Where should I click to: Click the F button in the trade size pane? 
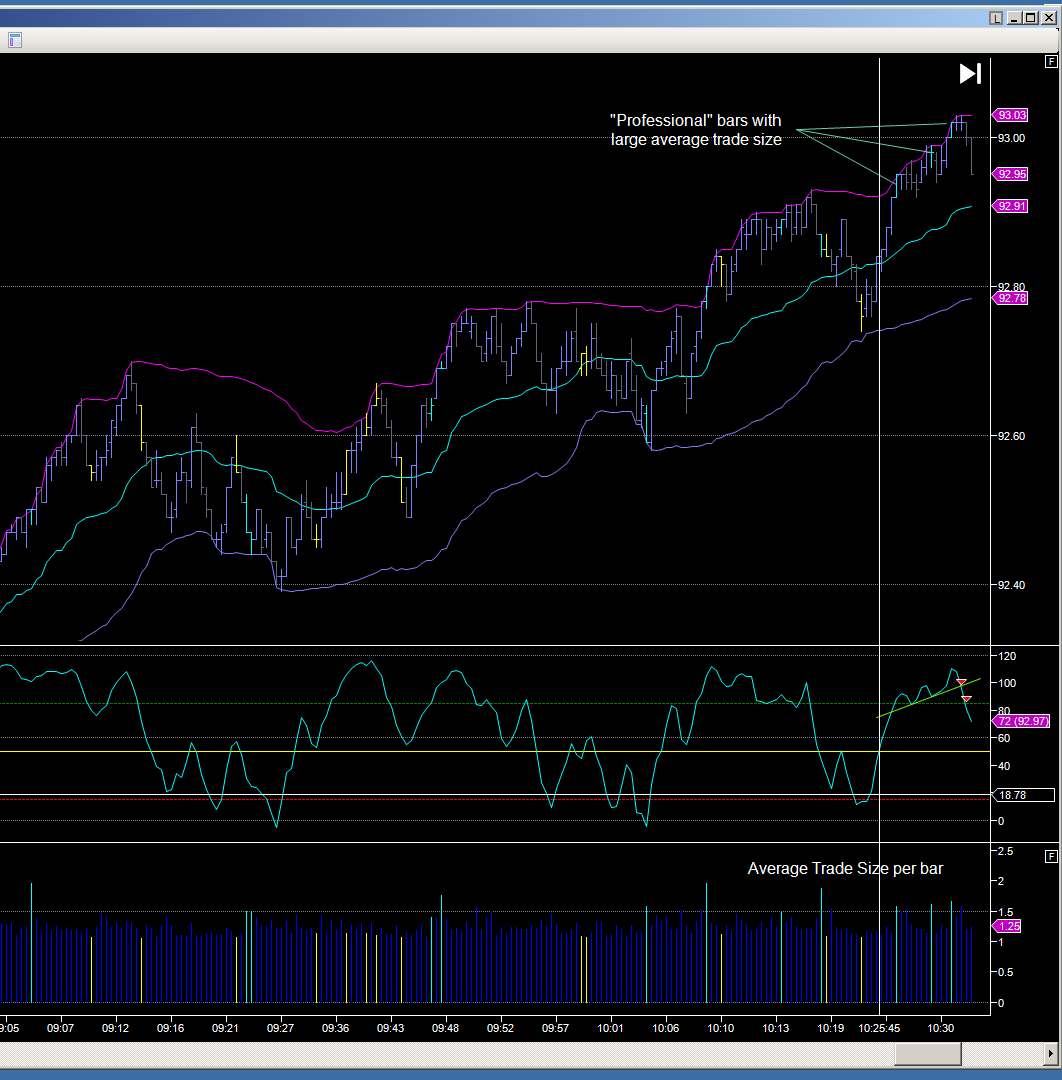pyautogui.click(x=1051, y=856)
